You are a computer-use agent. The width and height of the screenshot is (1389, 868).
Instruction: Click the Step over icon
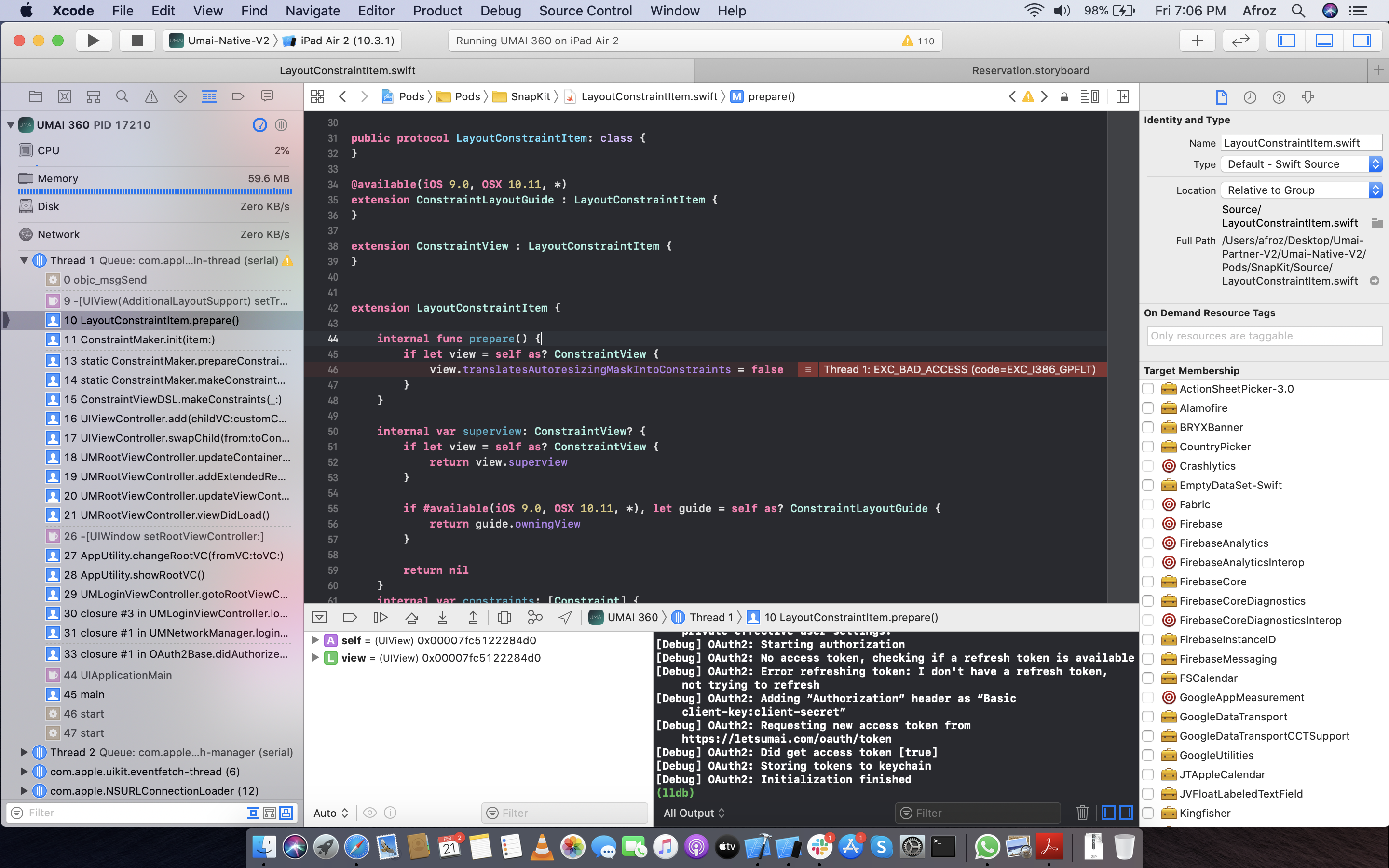411,617
